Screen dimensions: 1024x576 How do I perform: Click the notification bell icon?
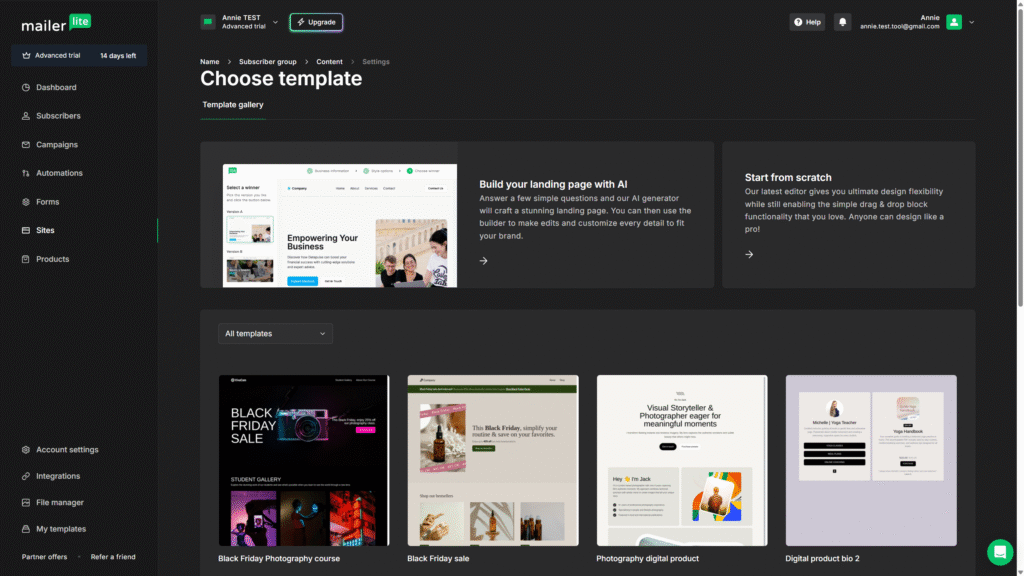(843, 22)
